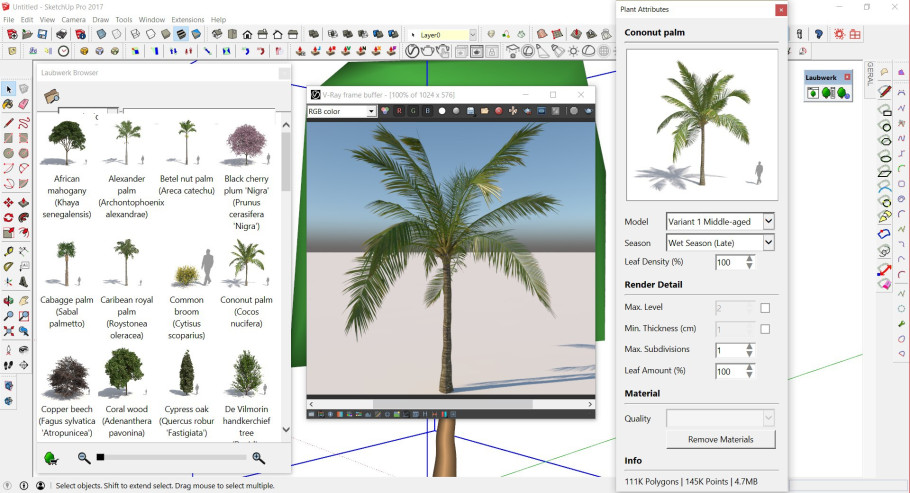The image size is (910, 493).
Task: Toggle the gray monochrome mode circle
Action: [x=456, y=111]
